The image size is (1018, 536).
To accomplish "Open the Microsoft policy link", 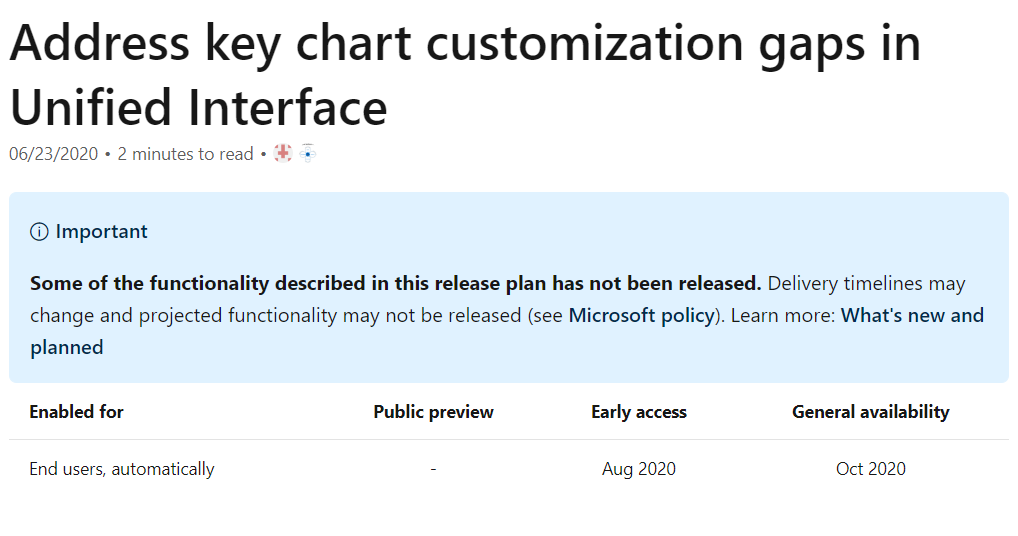I will 641,315.
